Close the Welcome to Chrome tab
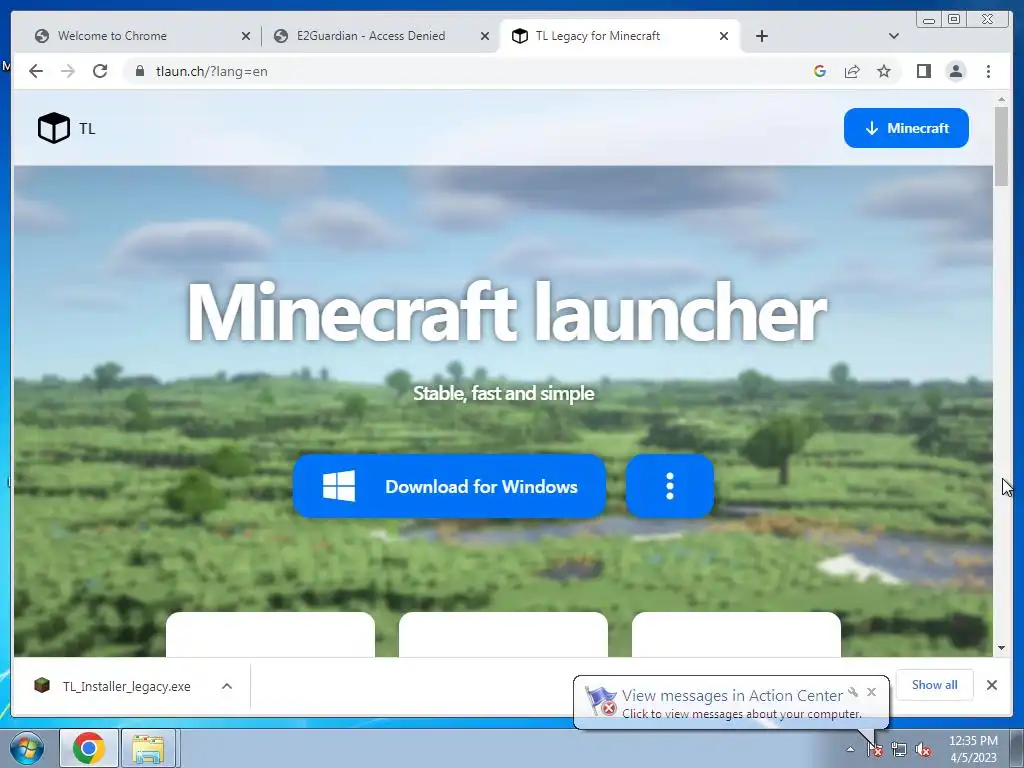This screenshot has height=768, width=1024. pyautogui.click(x=246, y=36)
